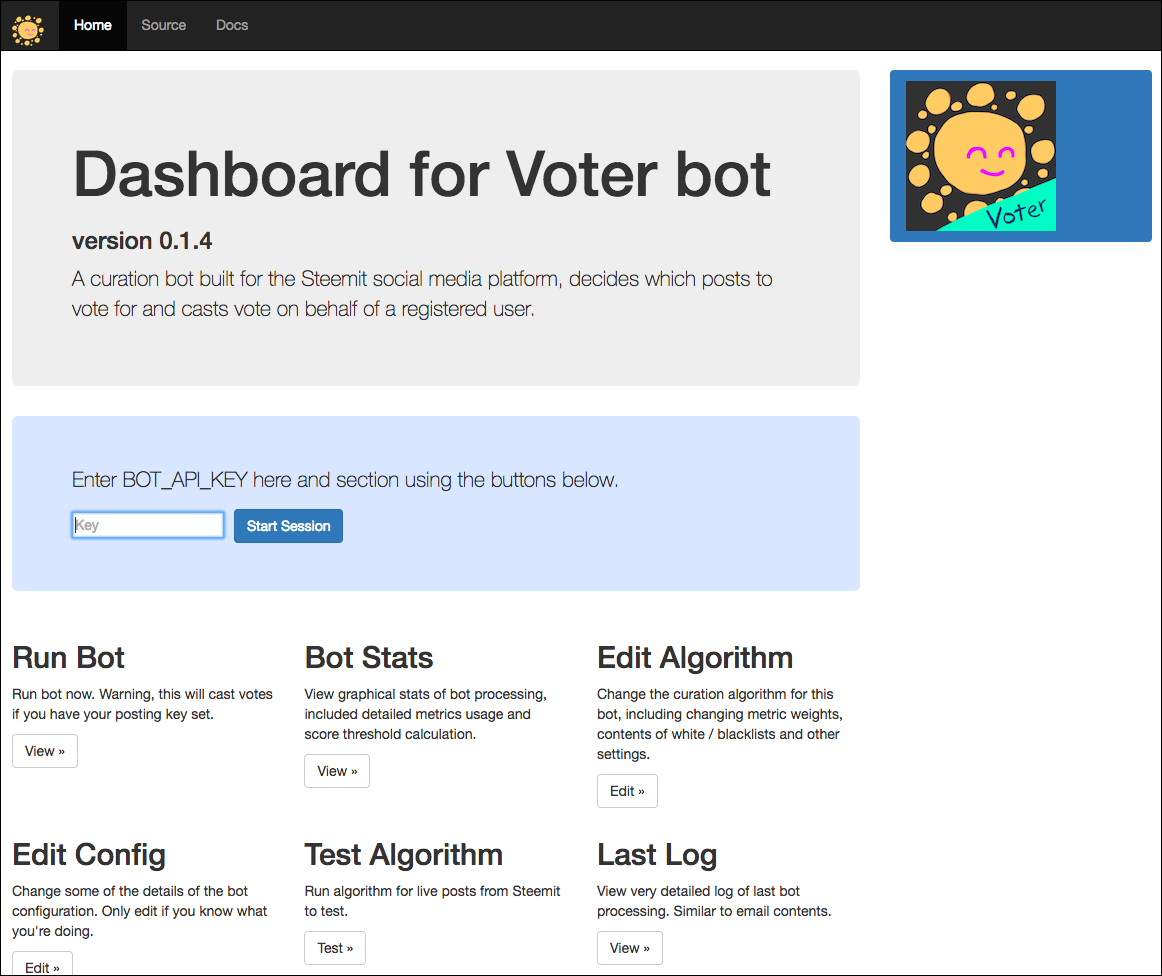Click the Edit Algorithm heading
Viewport: 1162px width, 976px height.
tap(695, 658)
